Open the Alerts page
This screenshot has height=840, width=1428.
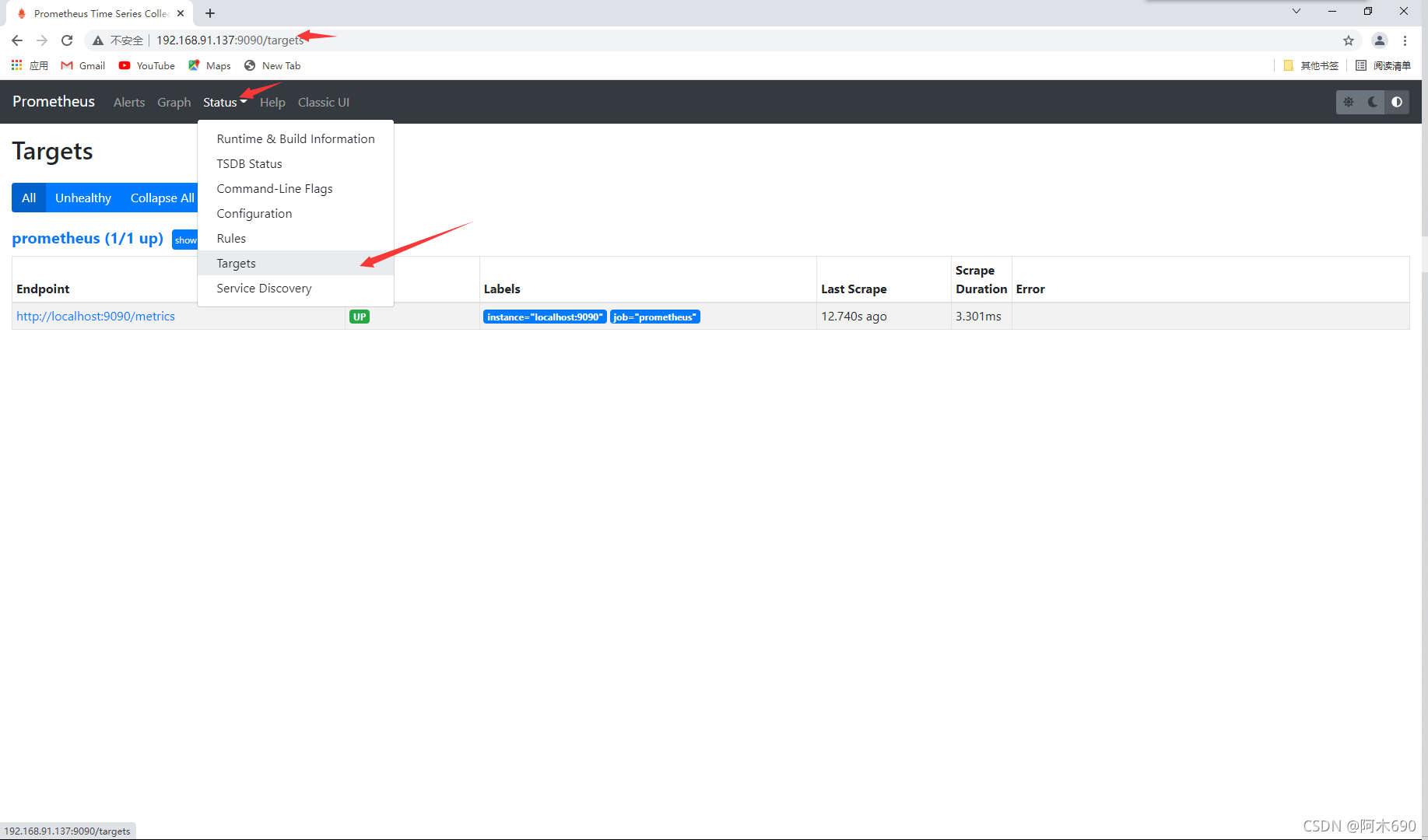(x=129, y=103)
